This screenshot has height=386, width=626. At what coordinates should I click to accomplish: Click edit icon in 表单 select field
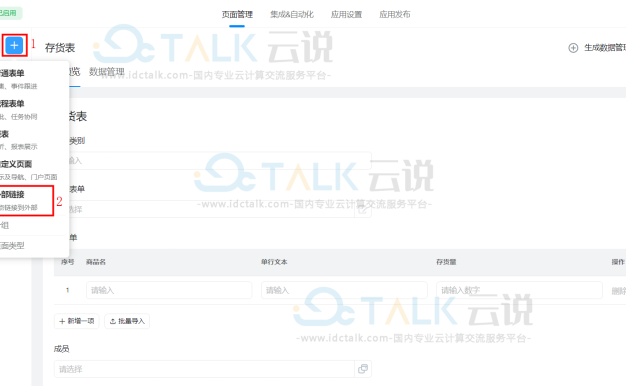point(363,209)
